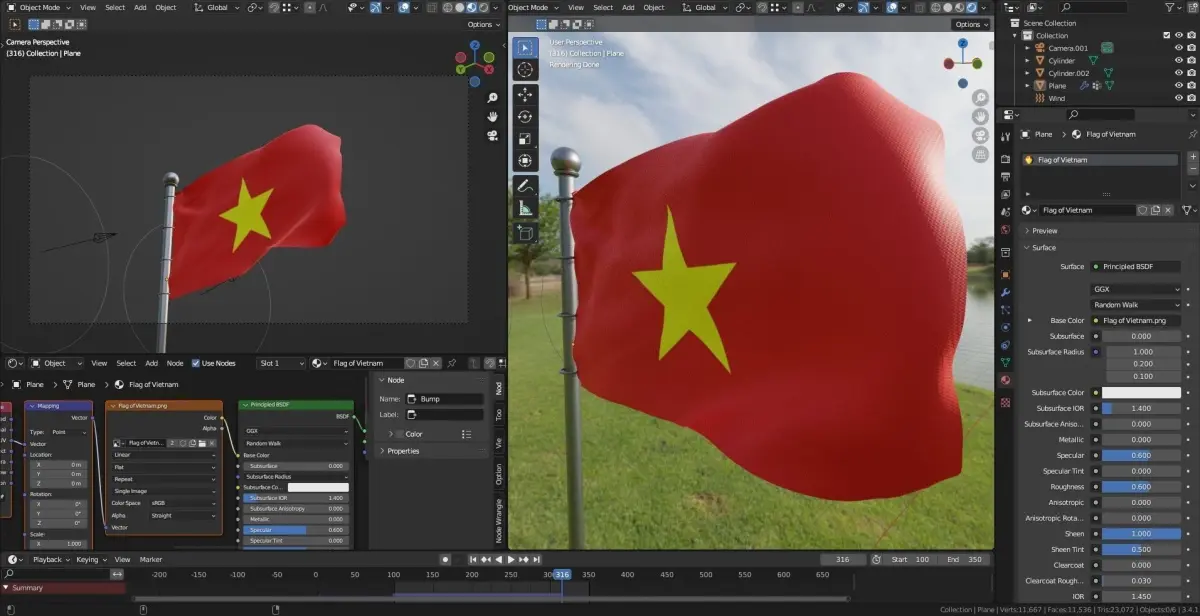1200x616 pixels.
Task: Open Options dropdown in right viewport
Action: click(972, 24)
